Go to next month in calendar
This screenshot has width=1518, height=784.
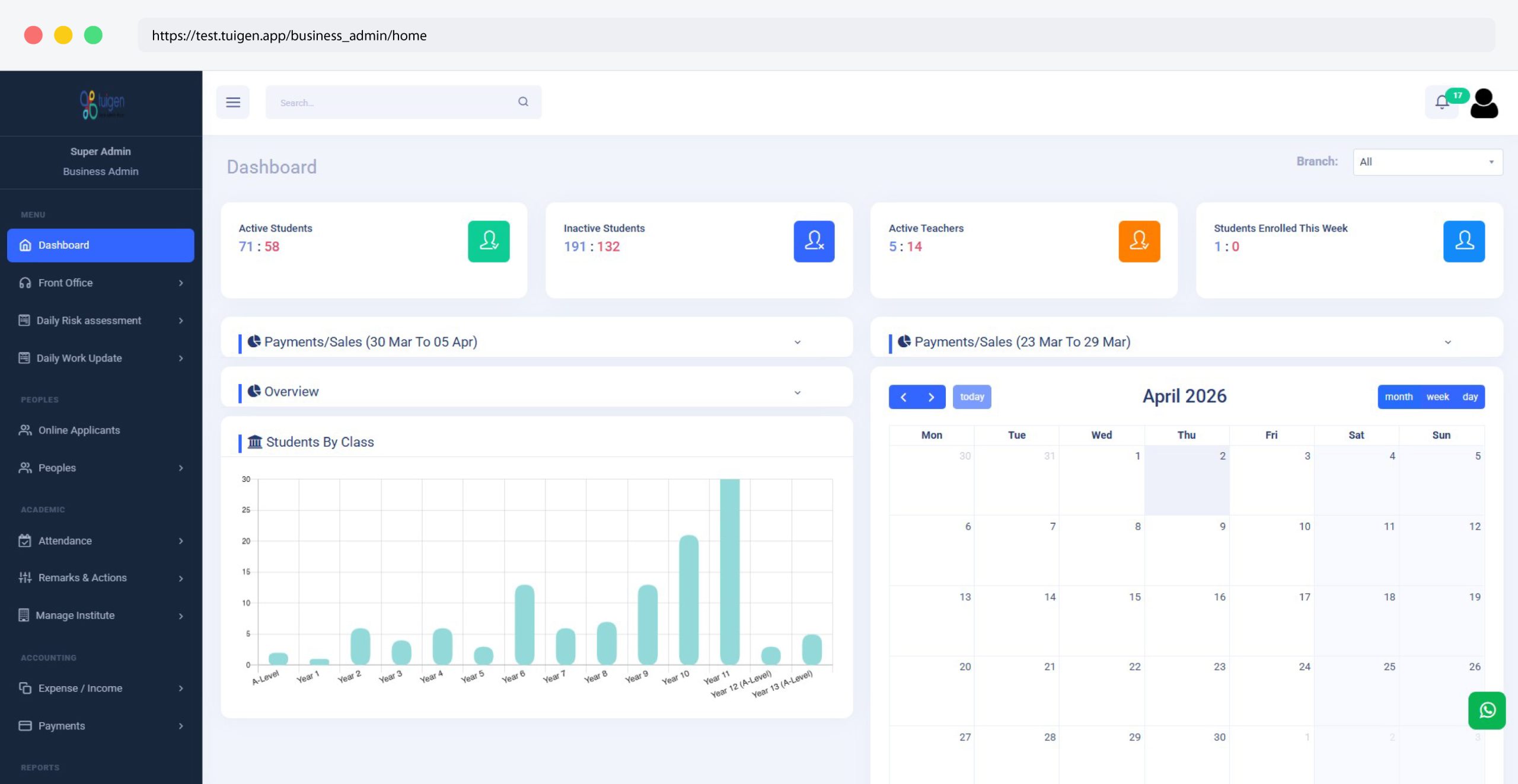[931, 397]
